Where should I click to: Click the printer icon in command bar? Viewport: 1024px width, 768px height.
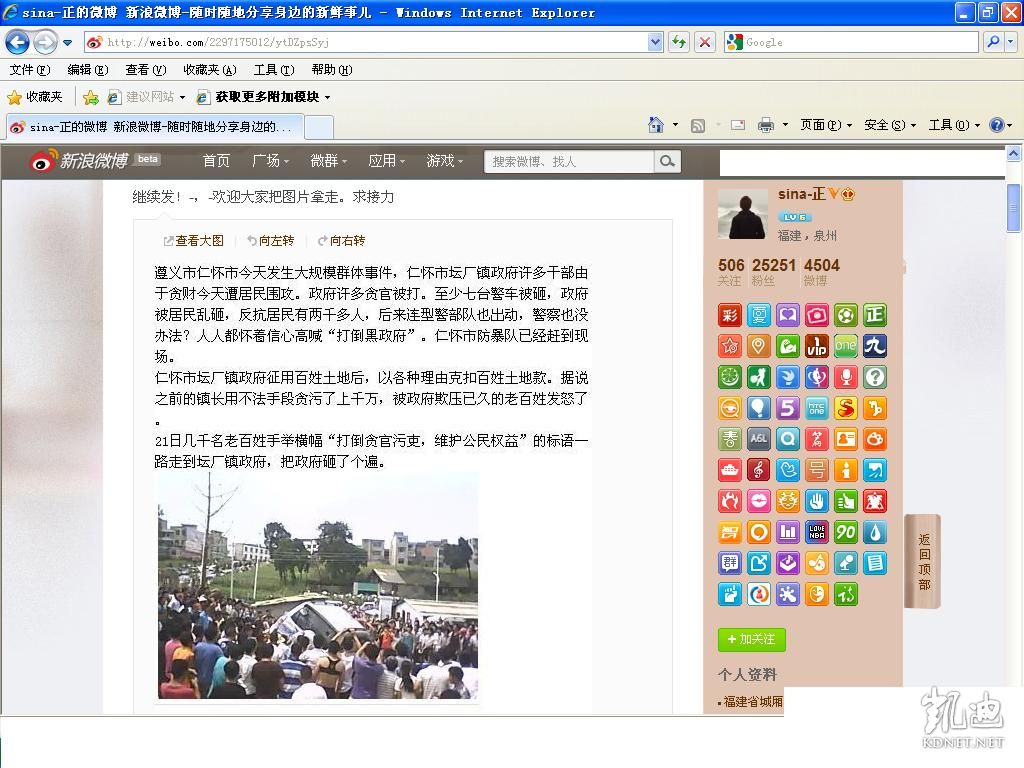(766, 125)
